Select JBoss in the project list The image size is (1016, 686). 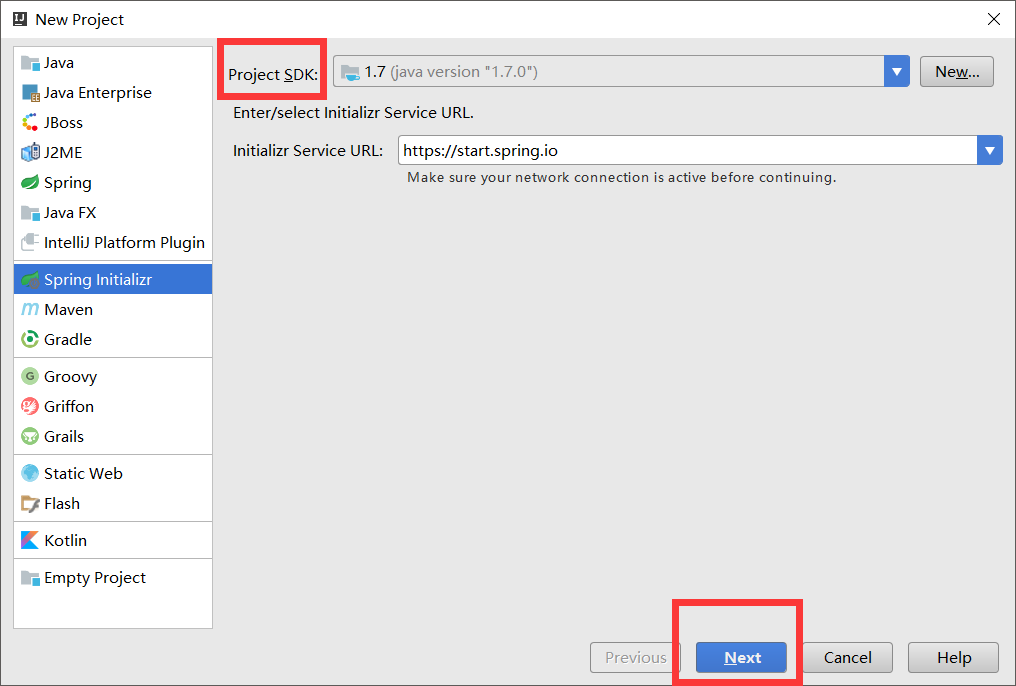click(113, 122)
